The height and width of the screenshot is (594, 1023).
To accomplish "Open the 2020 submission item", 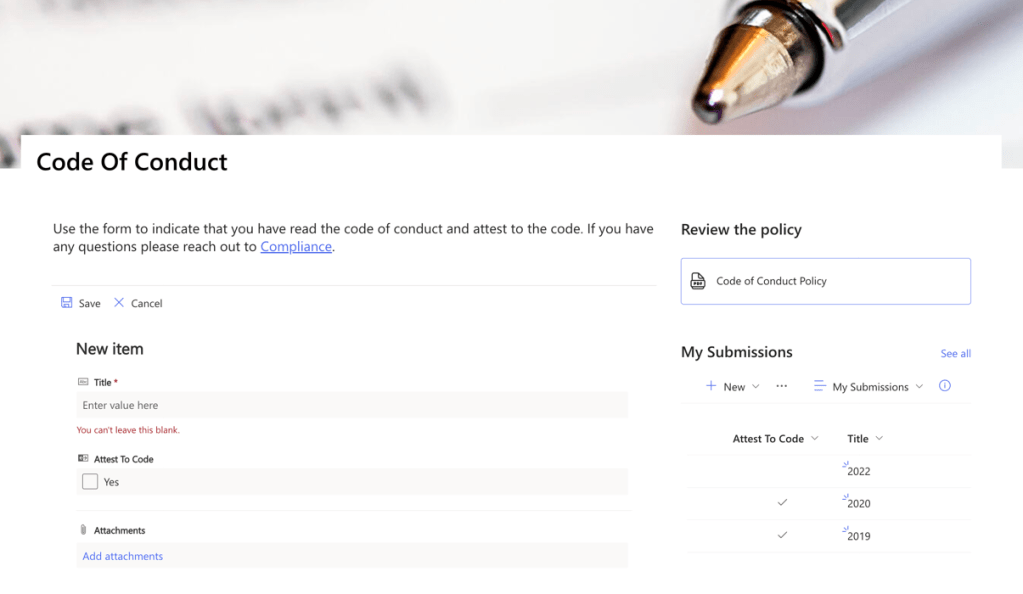I will 859,504.
